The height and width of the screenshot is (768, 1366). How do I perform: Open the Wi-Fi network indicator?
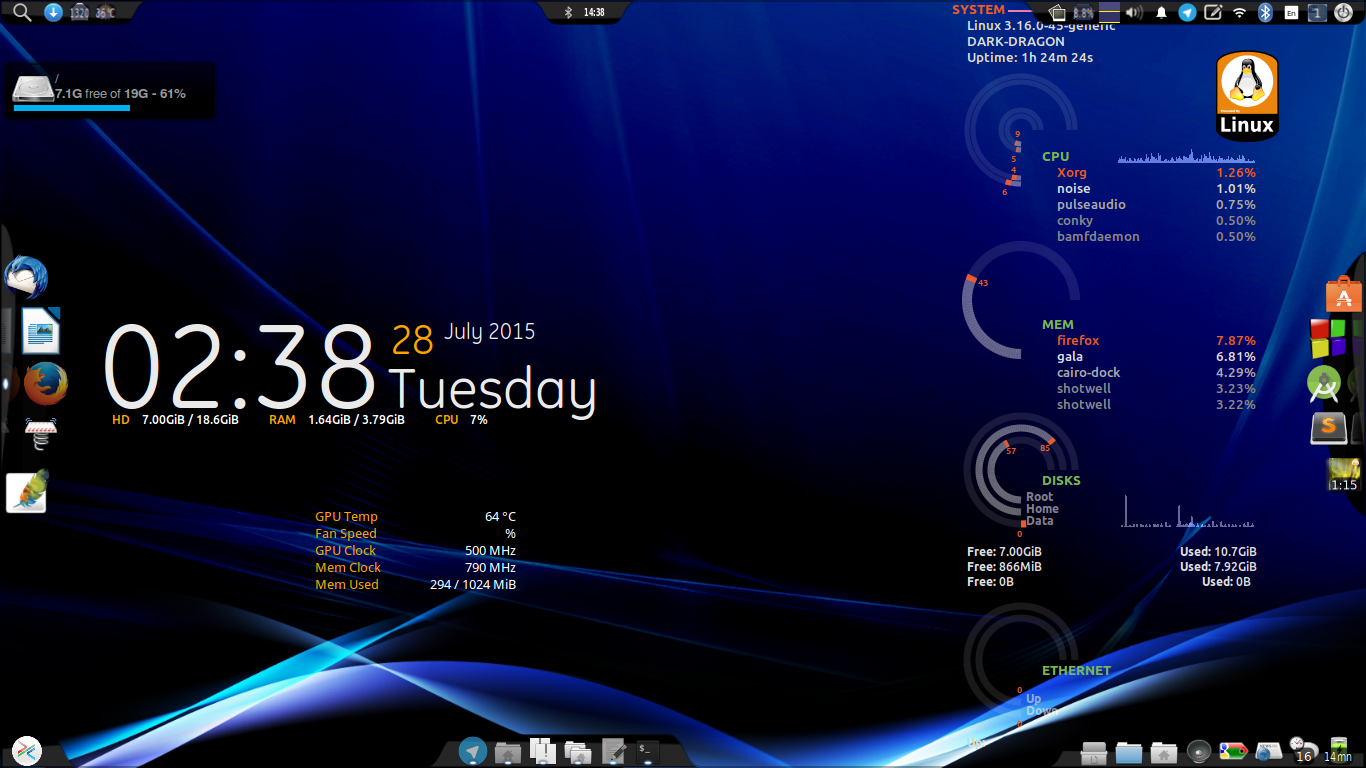1240,13
